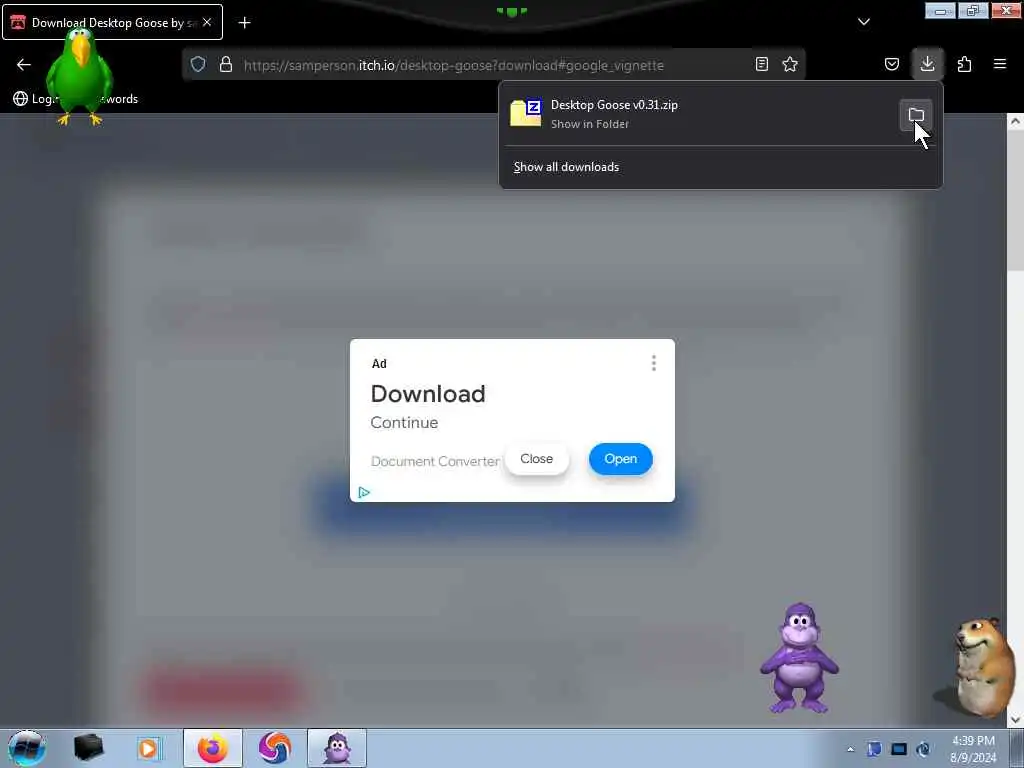Click the vertical scrollbar thumb

coord(1015,200)
